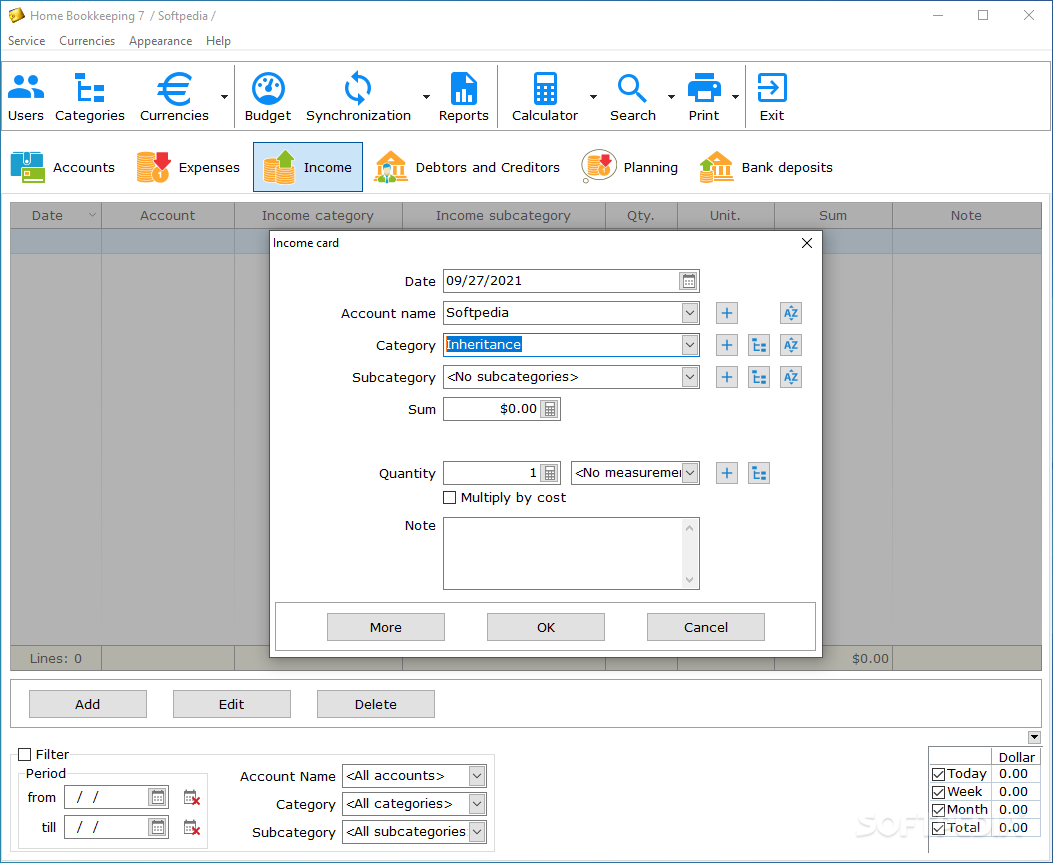Viewport: 1053px width, 863px height.
Task: Open the Categories tree icon
Action: click(89, 97)
